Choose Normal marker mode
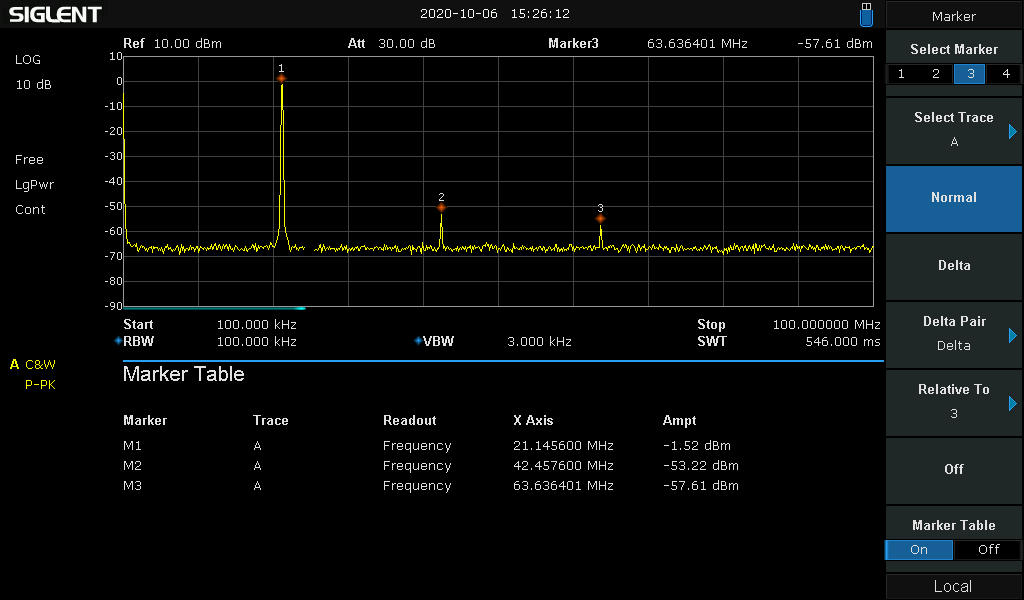This screenshot has height=600, width=1024. pyautogui.click(x=953, y=198)
